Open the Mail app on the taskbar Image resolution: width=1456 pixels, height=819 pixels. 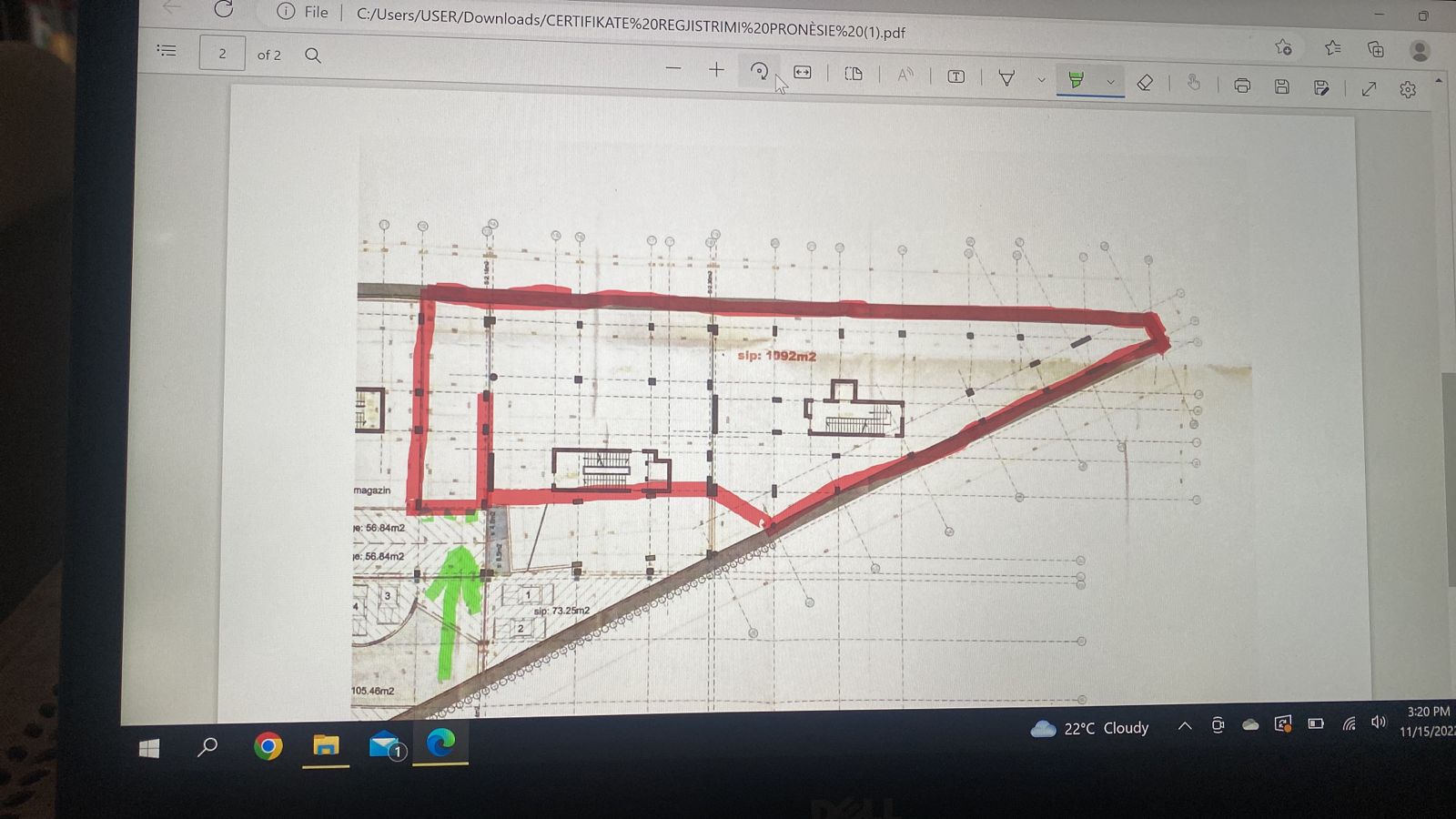[386, 745]
